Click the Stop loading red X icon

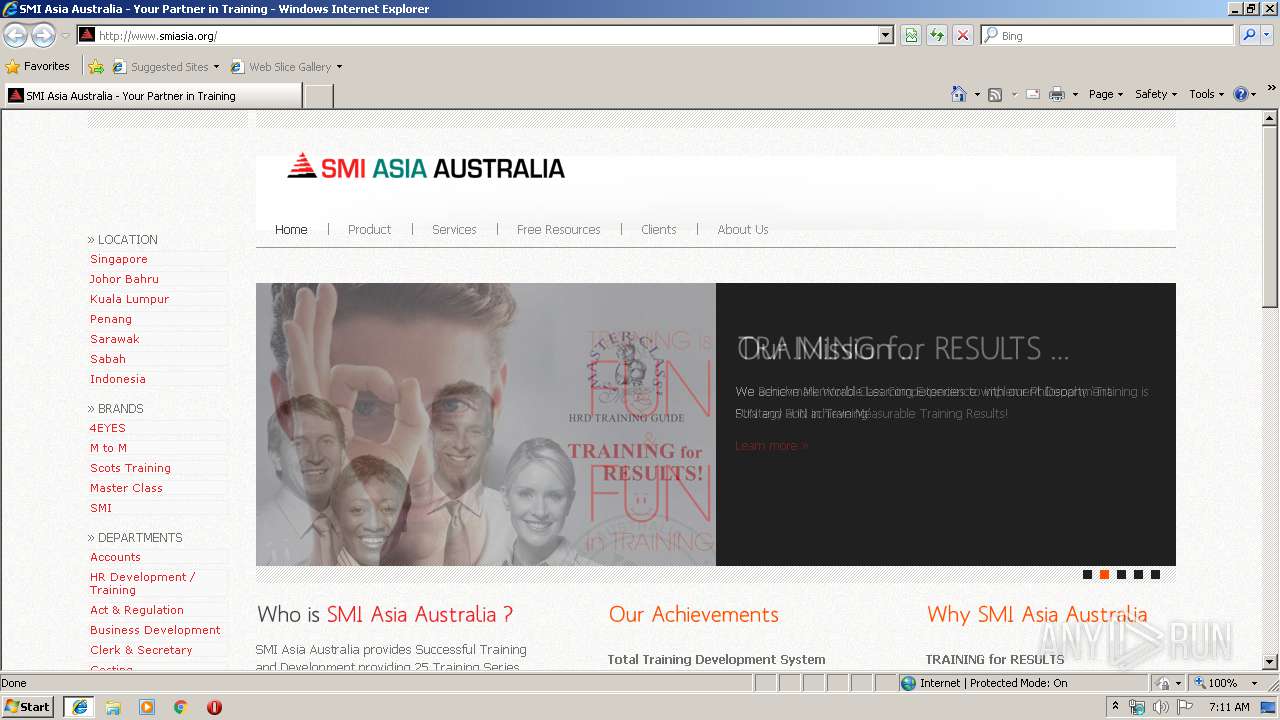[963, 35]
